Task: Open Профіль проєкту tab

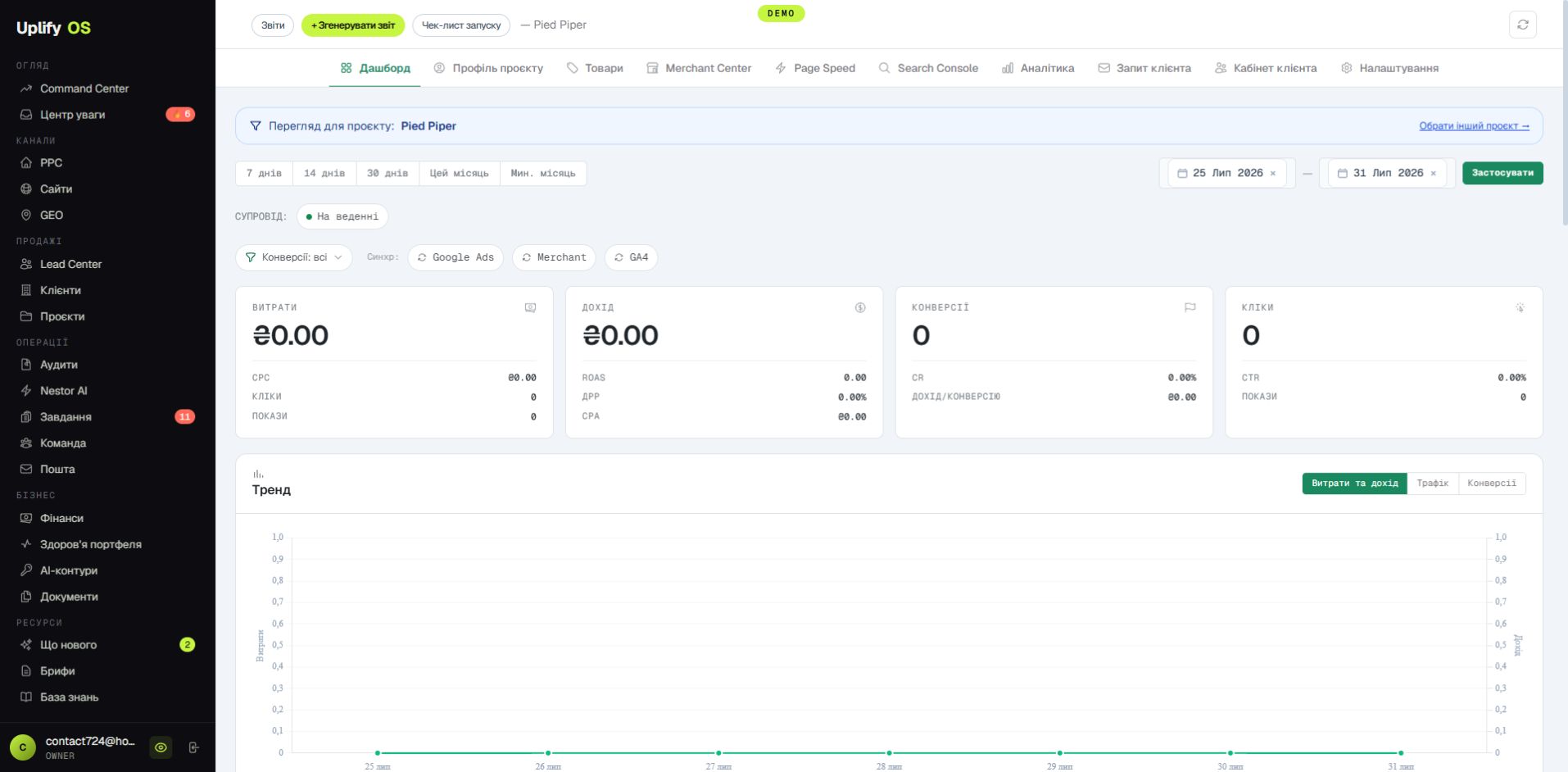Action: tap(488, 69)
